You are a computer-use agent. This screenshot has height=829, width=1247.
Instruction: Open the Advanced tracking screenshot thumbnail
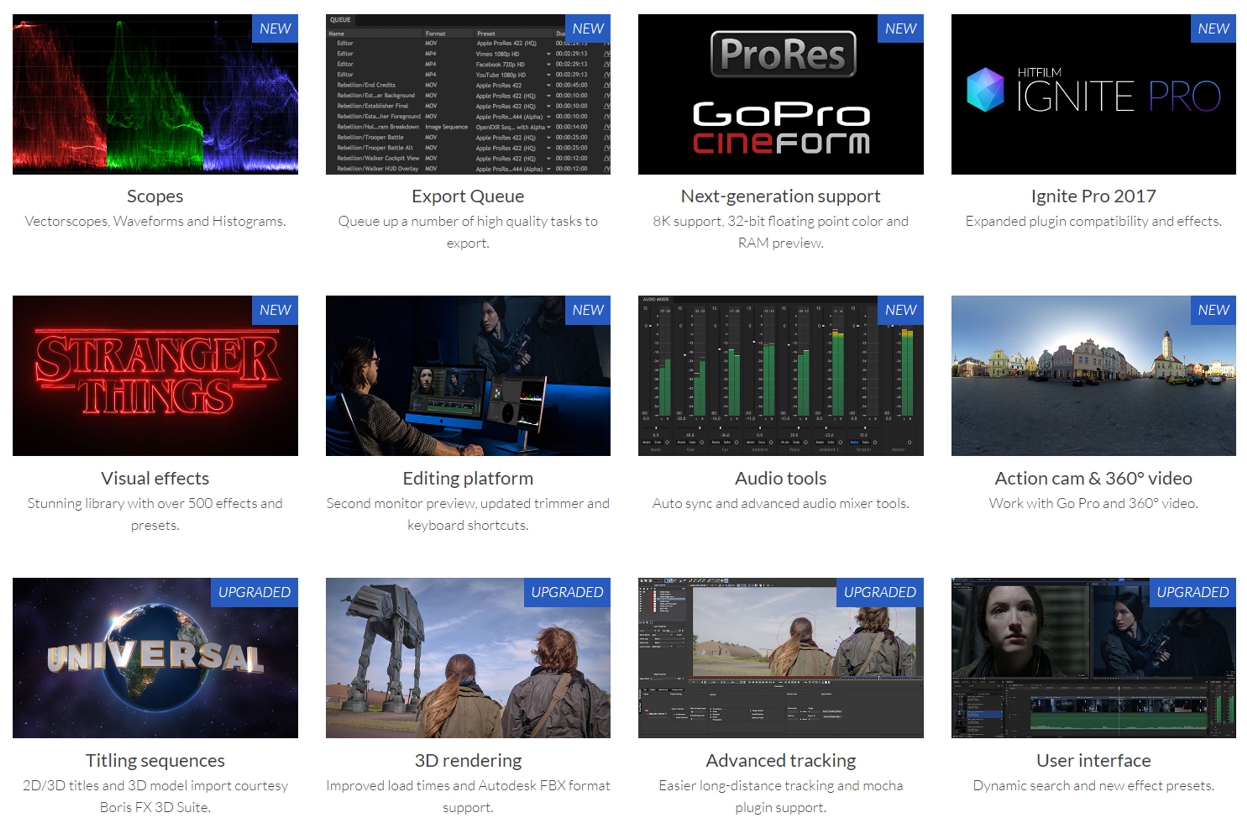[x=781, y=658]
